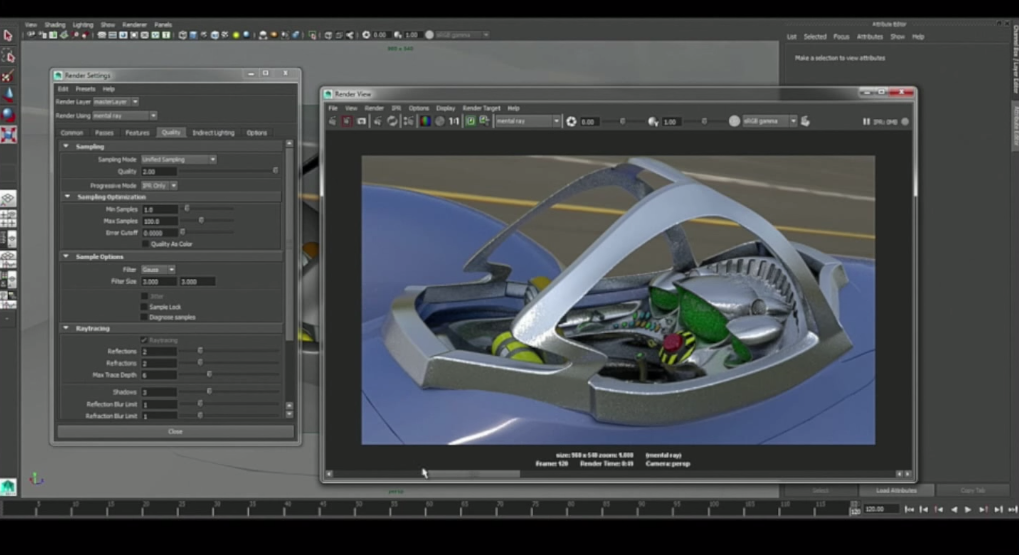Viewport: 1019px width, 555px height.
Task: Open the Sampling Mode dropdown
Action: [x=178, y=159]
